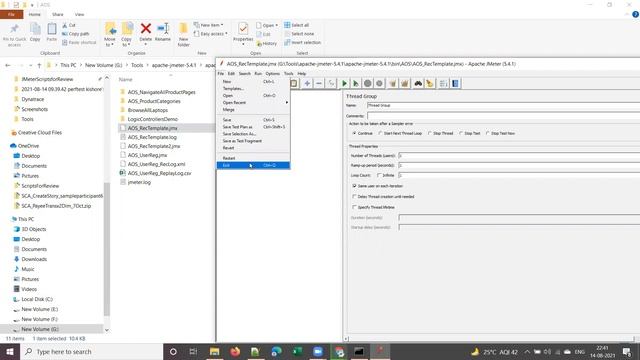Click Select all in Explorer ribbon
Screen dimensions: 640x360
click(296, 25)
